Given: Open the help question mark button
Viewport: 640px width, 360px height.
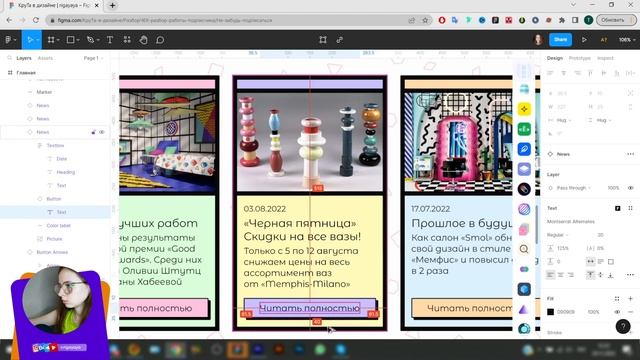Looking at the screenshot, I should [623, 326].
